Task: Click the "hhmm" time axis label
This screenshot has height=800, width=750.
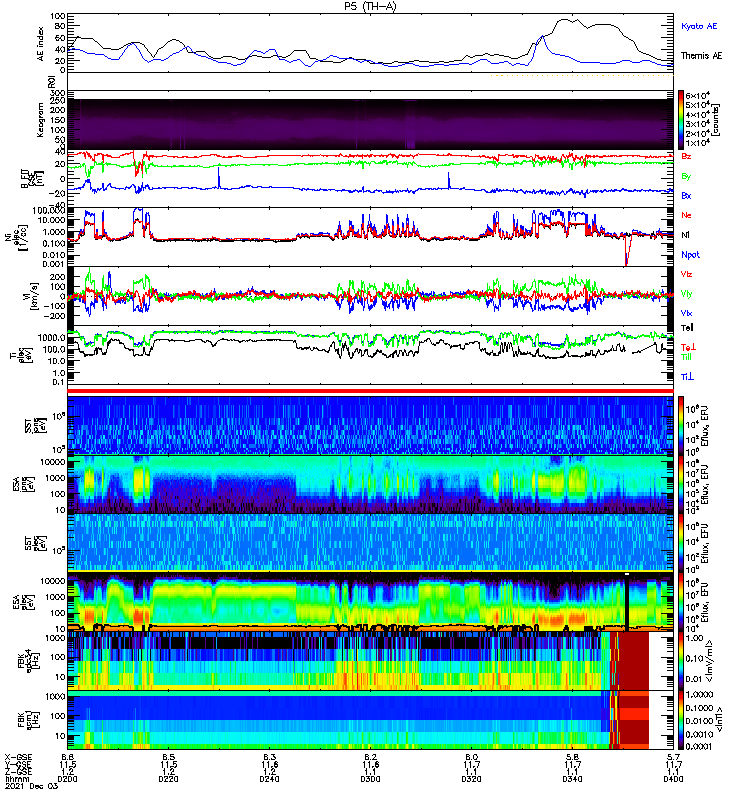Action: [15, 779]
